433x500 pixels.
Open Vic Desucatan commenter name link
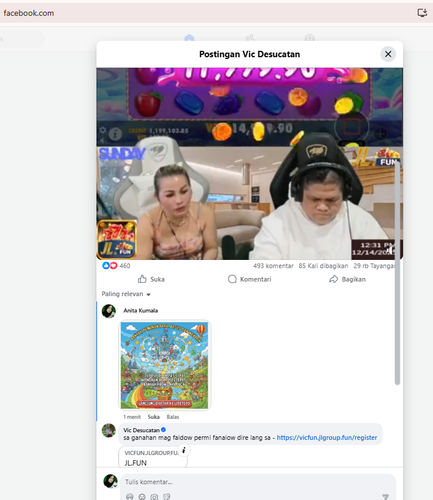[x=141, y=430]
